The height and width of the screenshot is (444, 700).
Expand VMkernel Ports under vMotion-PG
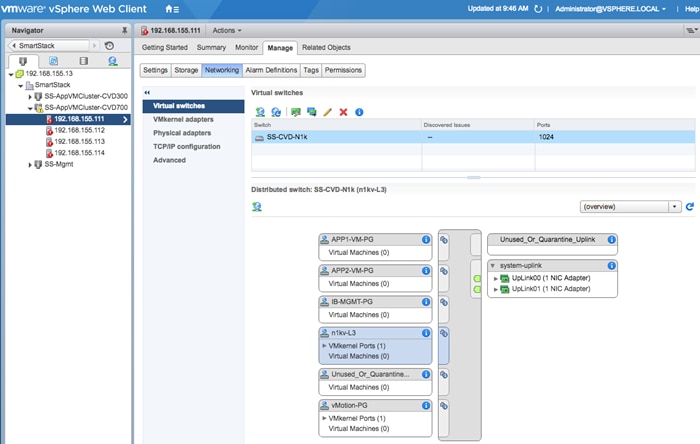pos(324,419)
